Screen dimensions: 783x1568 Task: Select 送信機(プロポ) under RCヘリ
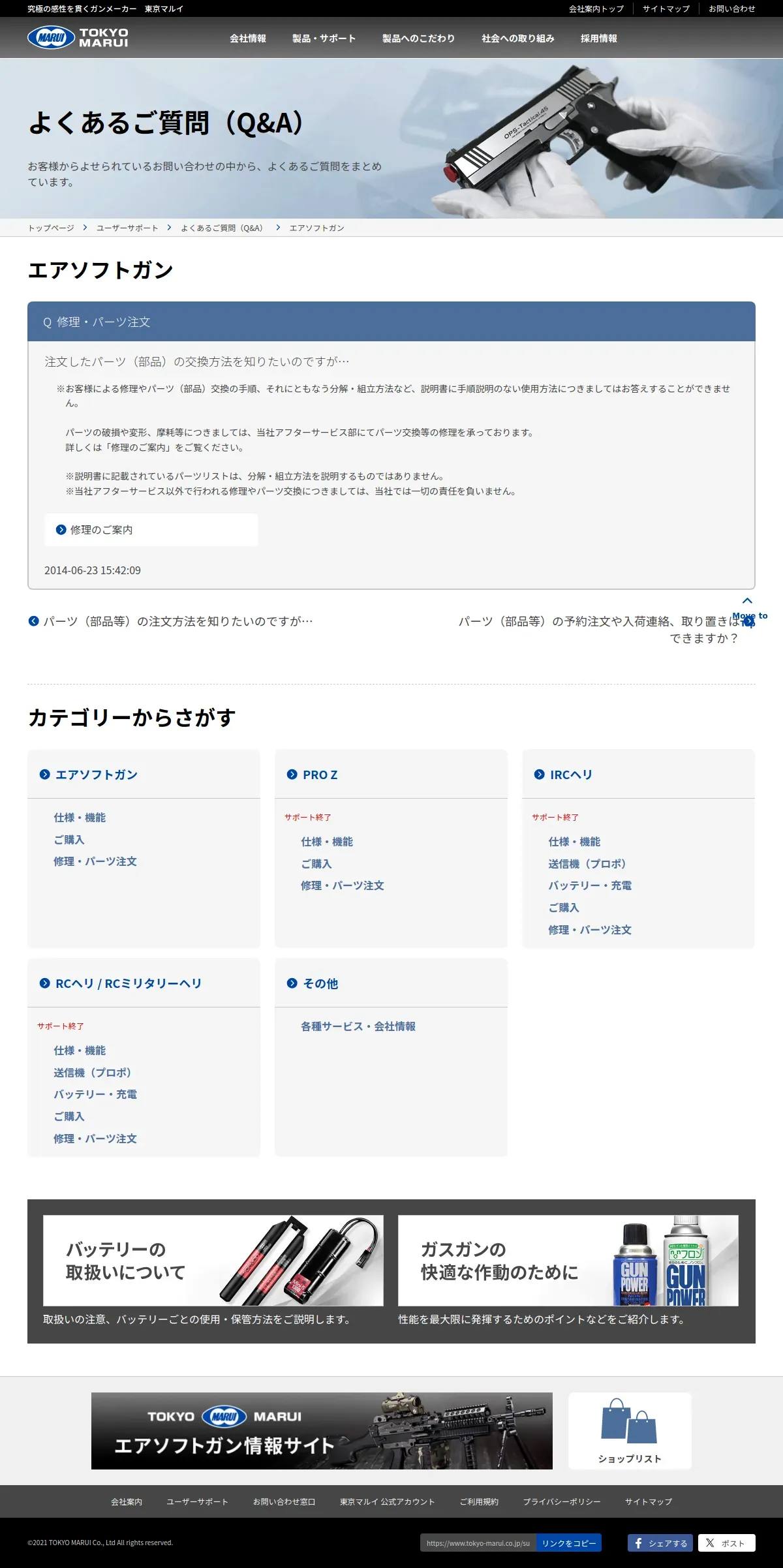tap(93, 1073)
